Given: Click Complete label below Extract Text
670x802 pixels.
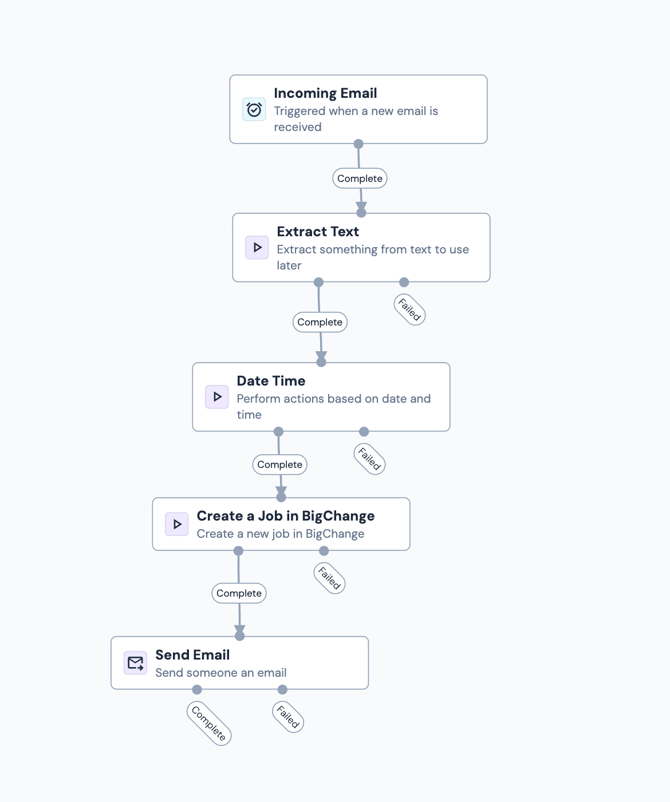Looking at the screenshot, I should [320, 322].
